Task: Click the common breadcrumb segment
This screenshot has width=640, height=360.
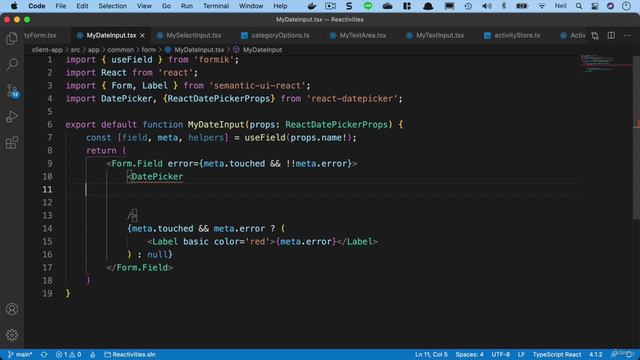Action: (x=120, y=50)
